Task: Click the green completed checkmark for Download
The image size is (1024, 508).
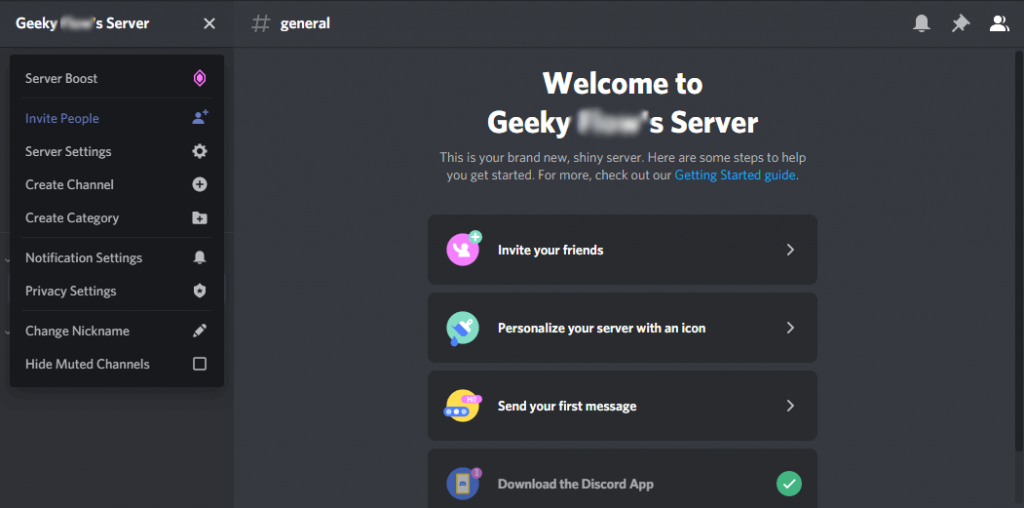Action: pyautogui.click(x=789, y=484)
